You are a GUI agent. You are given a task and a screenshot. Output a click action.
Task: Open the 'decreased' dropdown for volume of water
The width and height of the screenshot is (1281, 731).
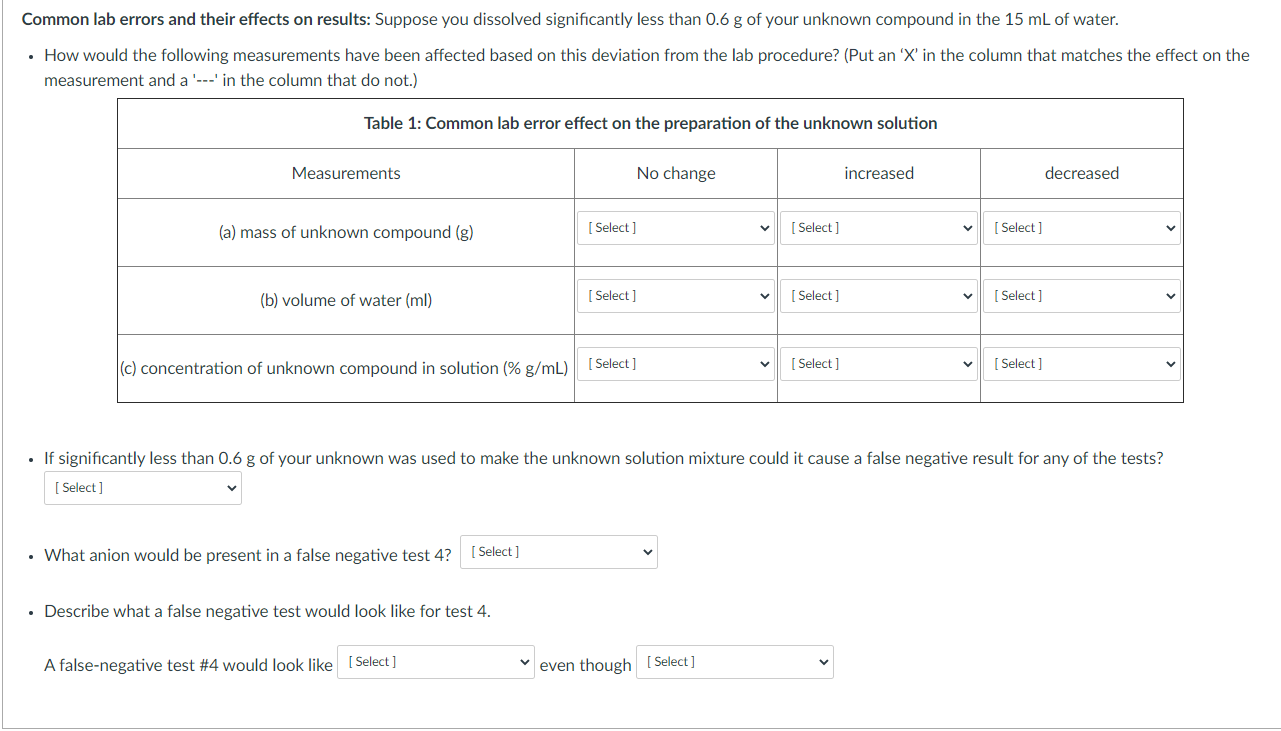click(1081, 295)
